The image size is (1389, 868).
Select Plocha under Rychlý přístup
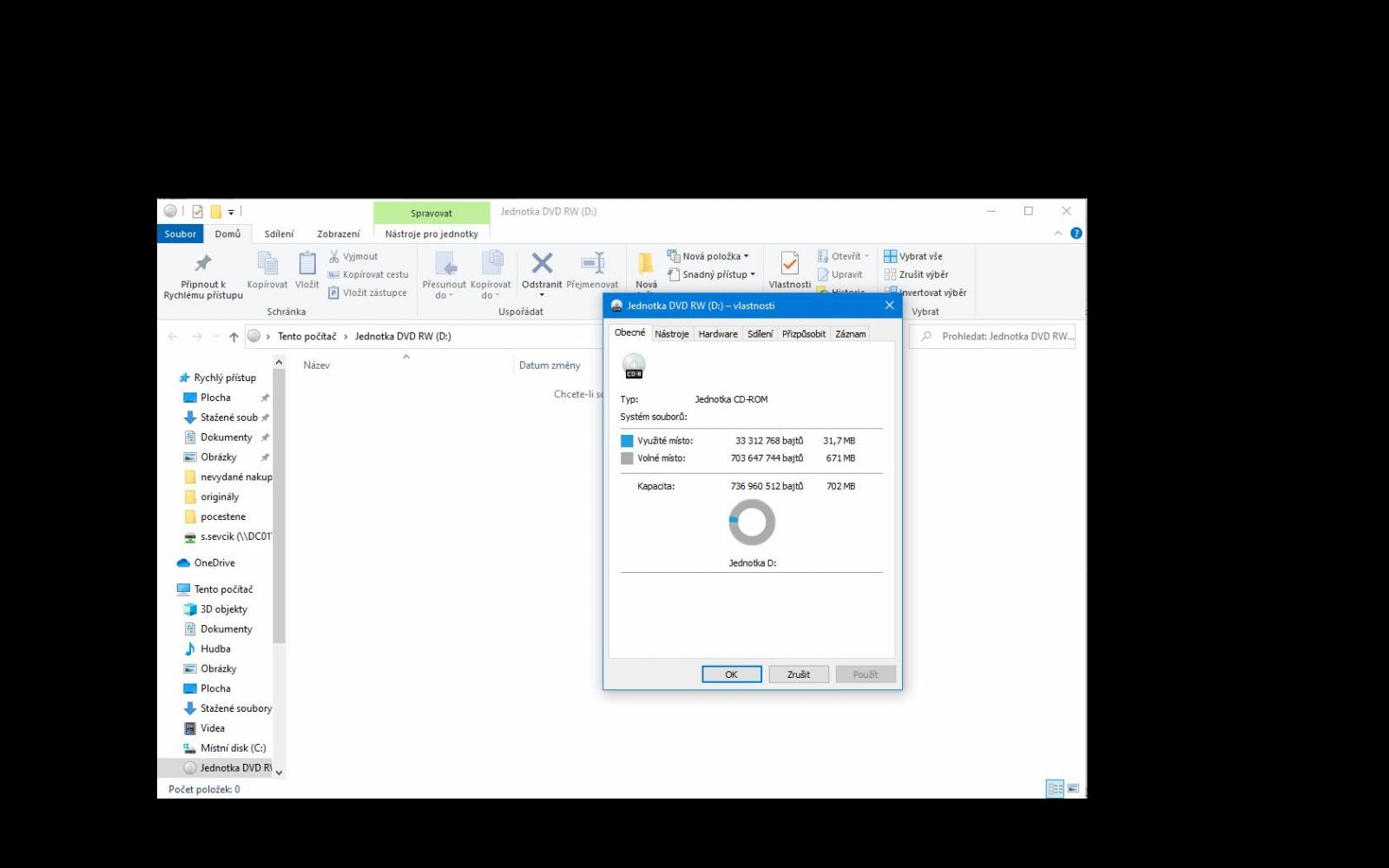coord(215,398)
